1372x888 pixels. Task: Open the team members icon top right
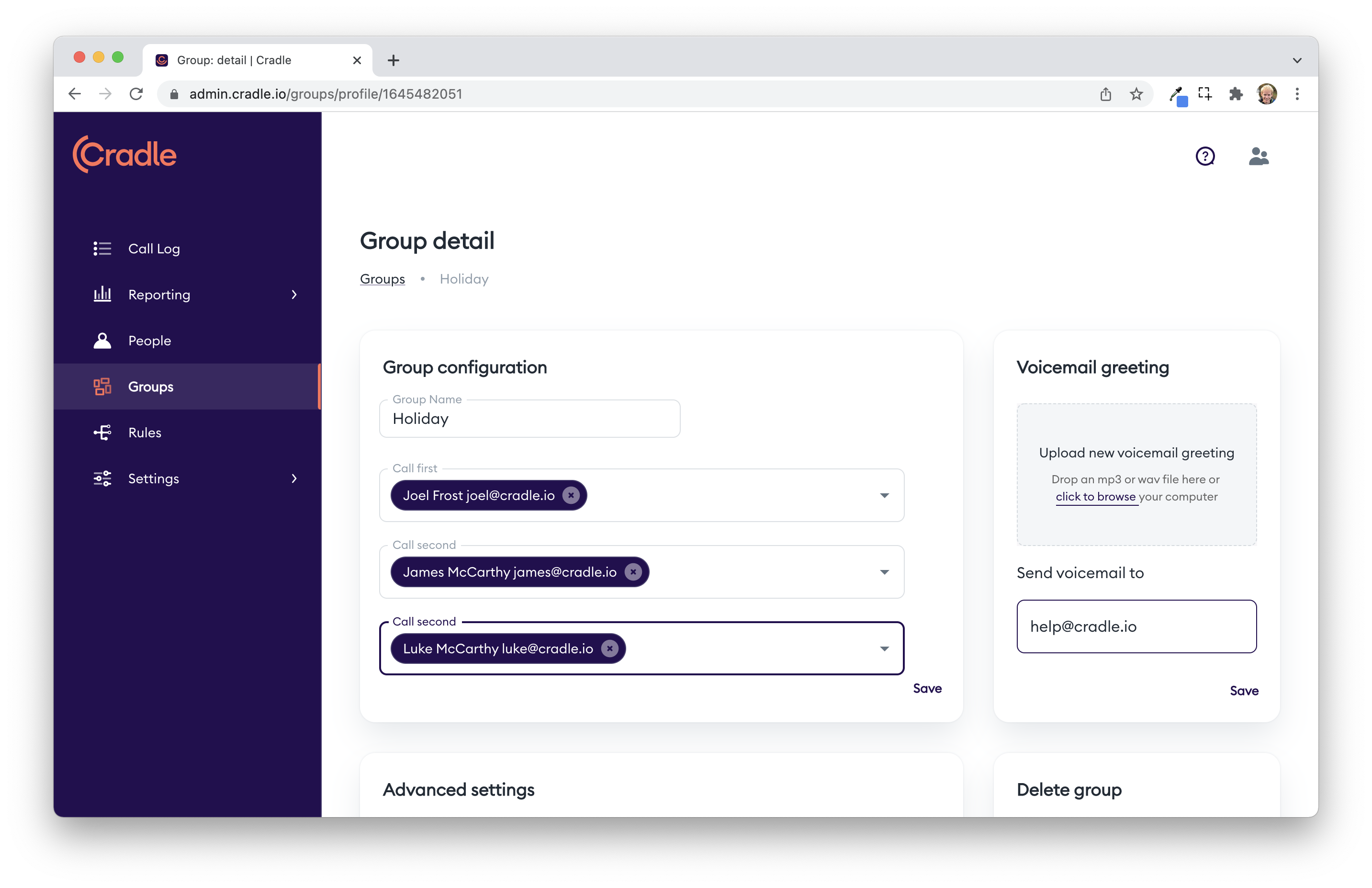point(1259,156)
